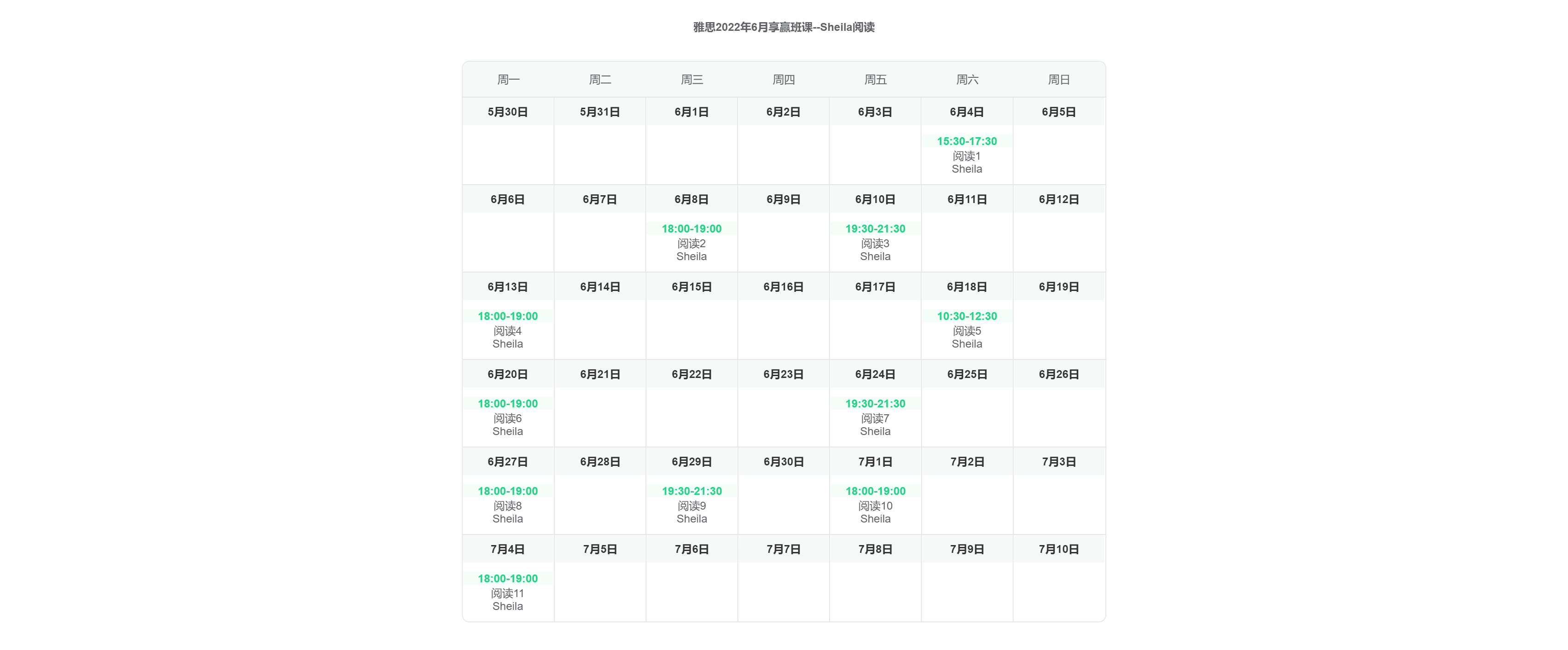Click the 7月10日 date cell

pos(1059,549)
